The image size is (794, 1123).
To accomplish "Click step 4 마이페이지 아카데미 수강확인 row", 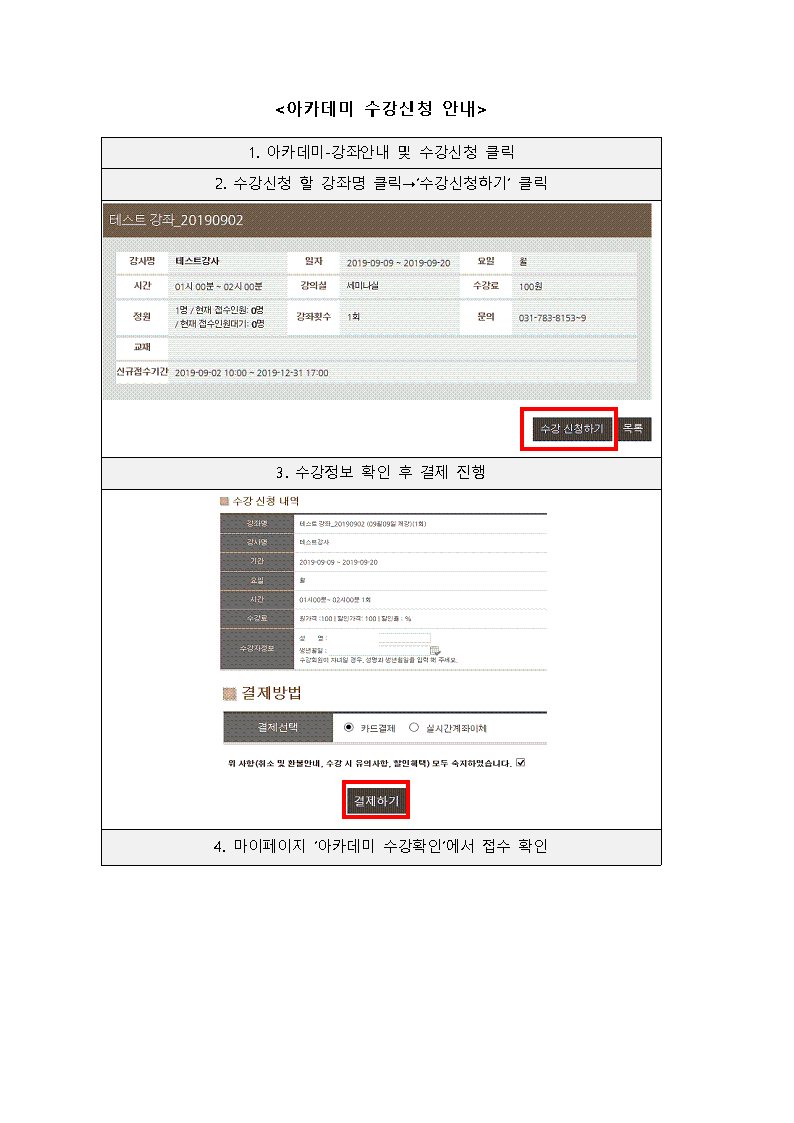I will [x=382, y=847].
